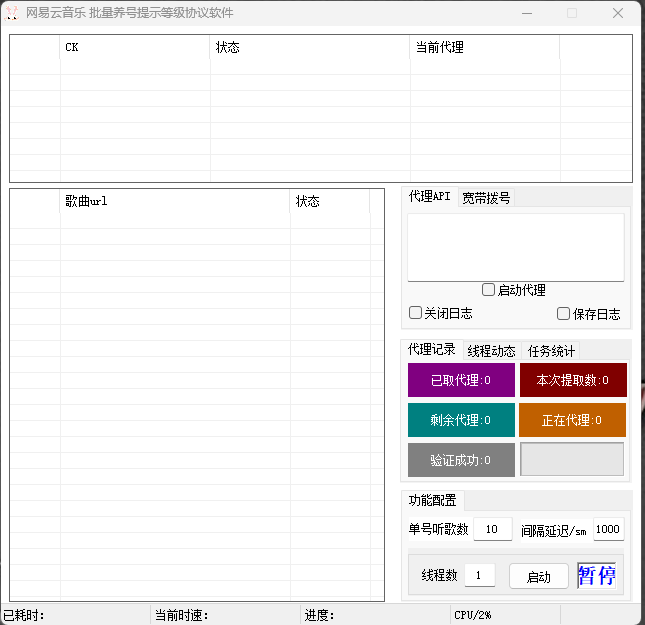Open the 线程动态 tab
Viewport: 645px width, 625px height.
[491, 351]
